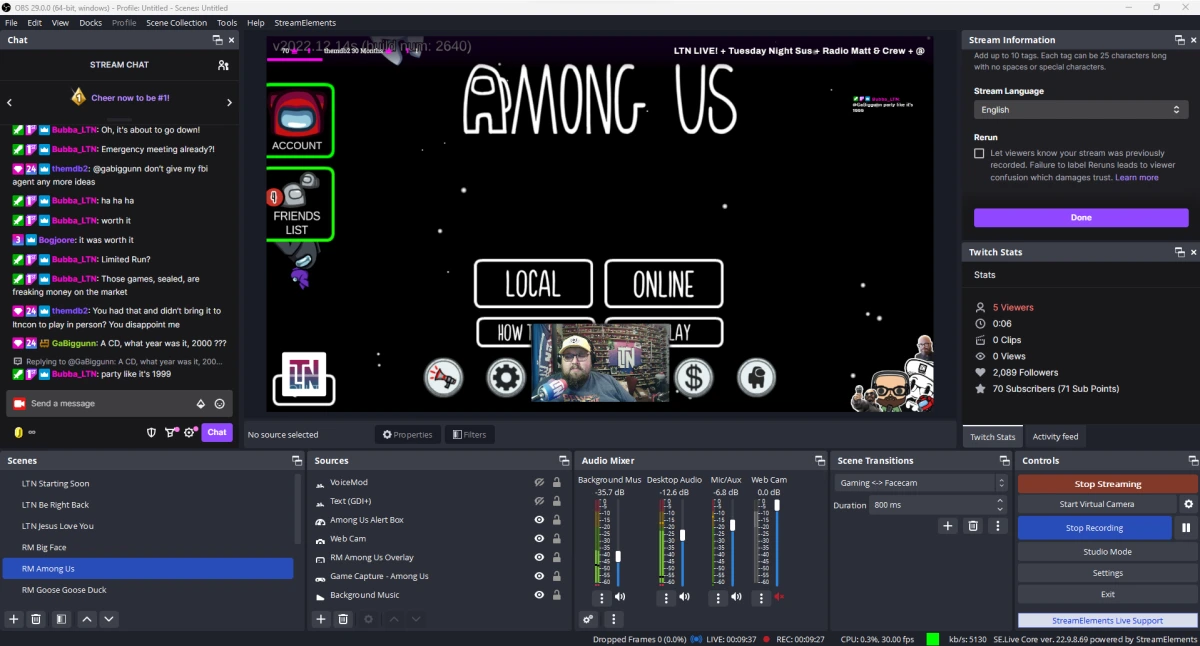1200x646 pixels.
Task: Click the megaphone announcements icon in game
Action: [442, 377]
